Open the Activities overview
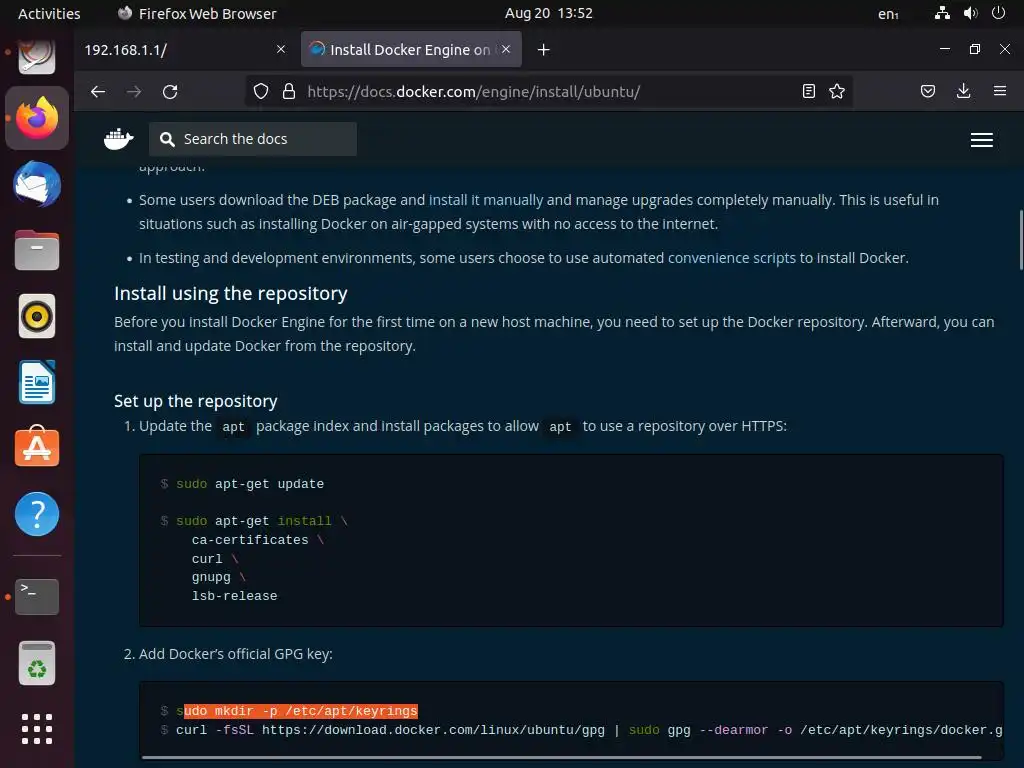This screenshot has height=768, width=1024. [49, 13]
